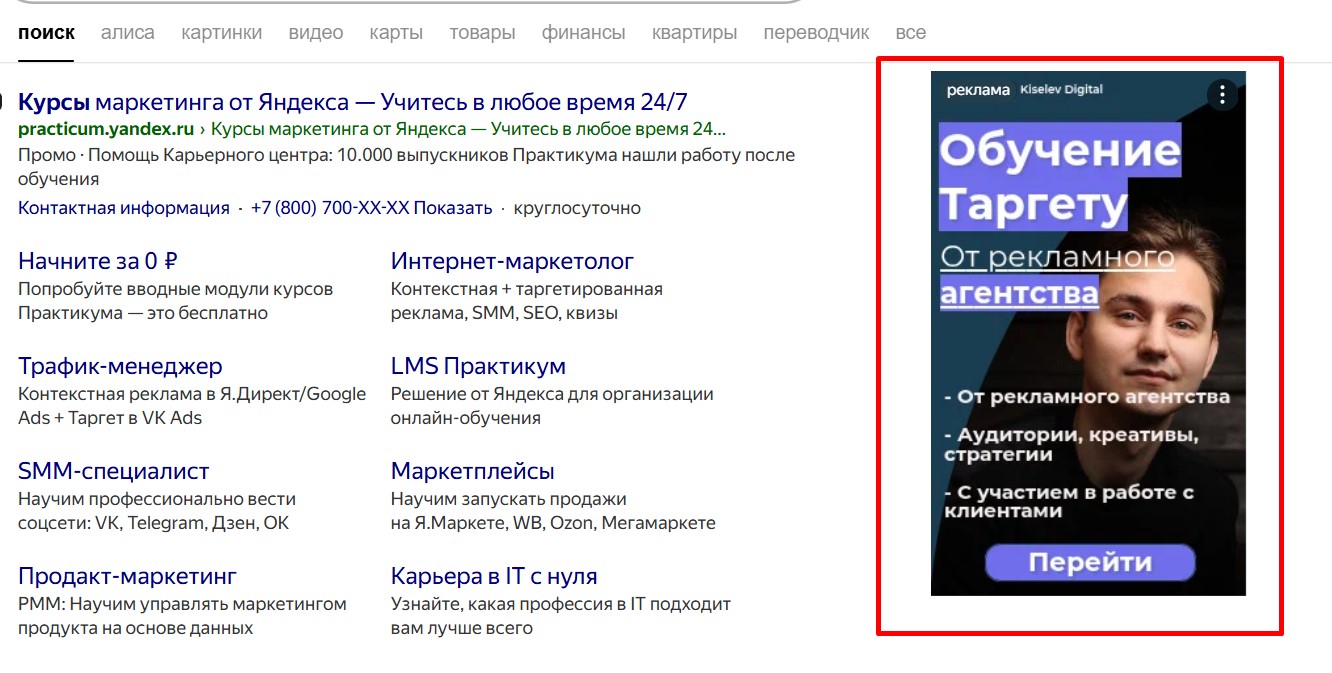Click the Интернет-маркетолог sitelink
Viewport: 1332px width, 673px height.
point(512,261)
